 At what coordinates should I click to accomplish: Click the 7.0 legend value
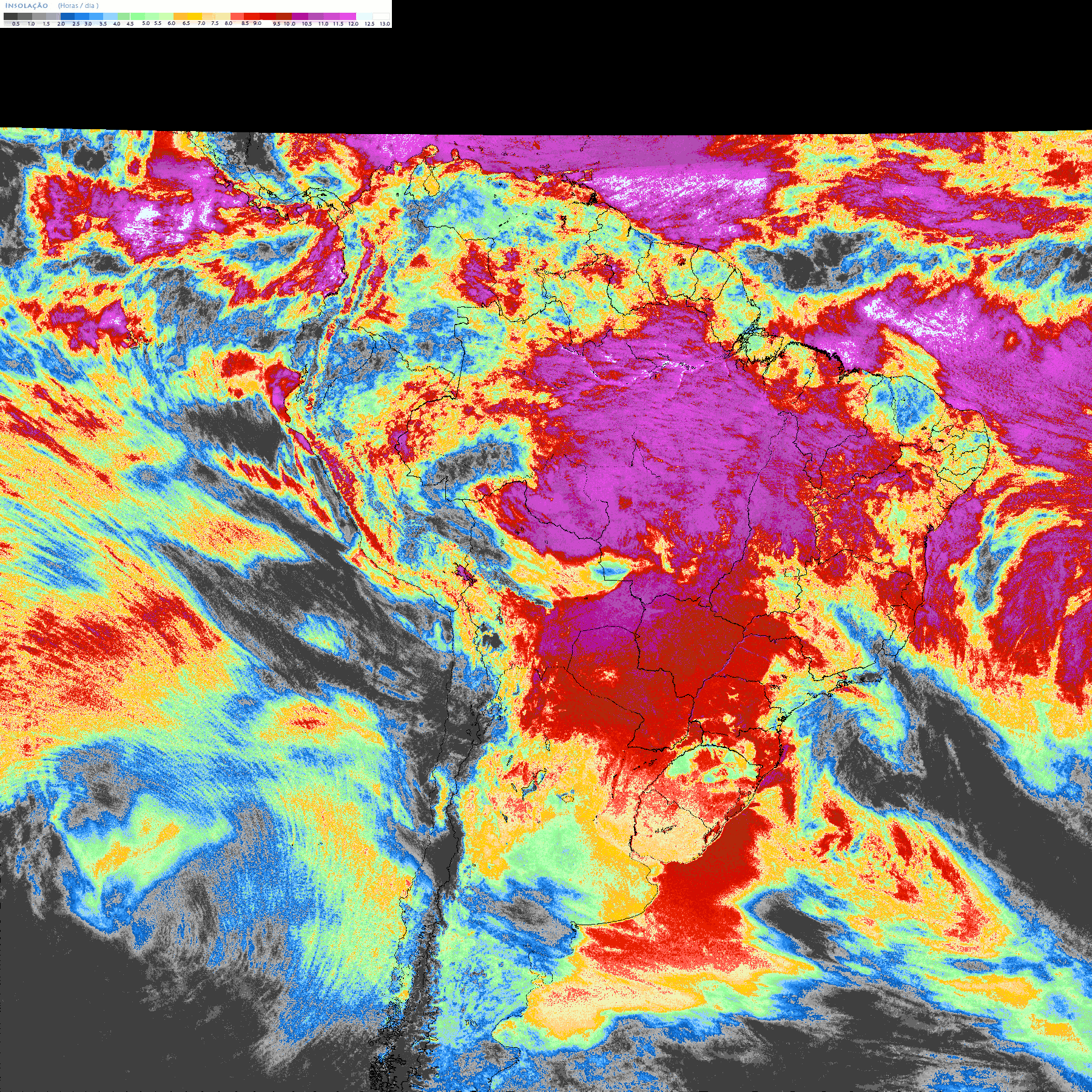coord(201,23)
